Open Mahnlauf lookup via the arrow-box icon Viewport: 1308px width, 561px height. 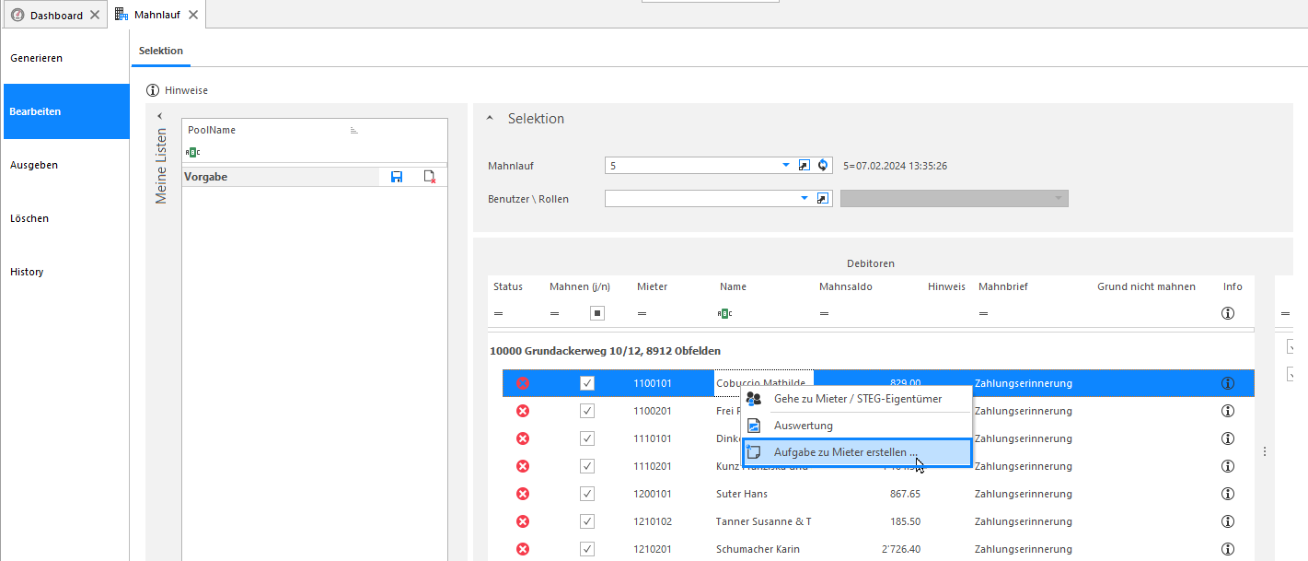804,165
